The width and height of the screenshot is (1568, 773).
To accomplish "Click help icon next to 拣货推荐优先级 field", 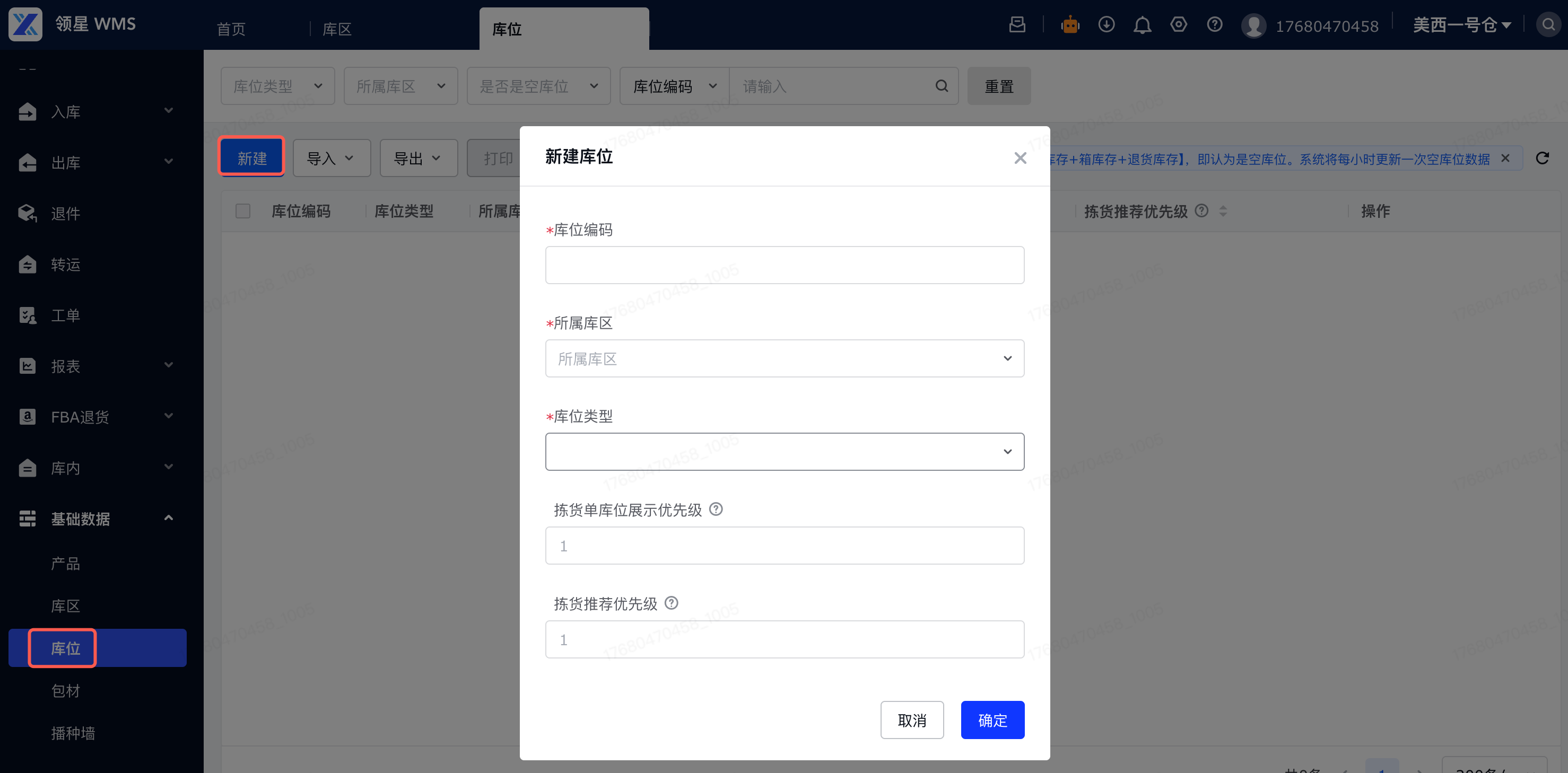I will point(671,603).
